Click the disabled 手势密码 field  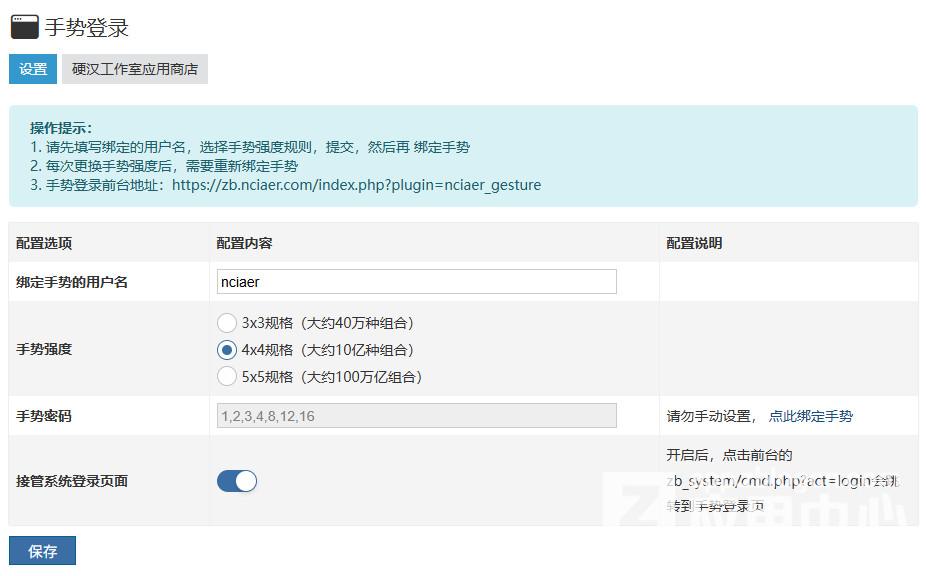coord(416,416)
